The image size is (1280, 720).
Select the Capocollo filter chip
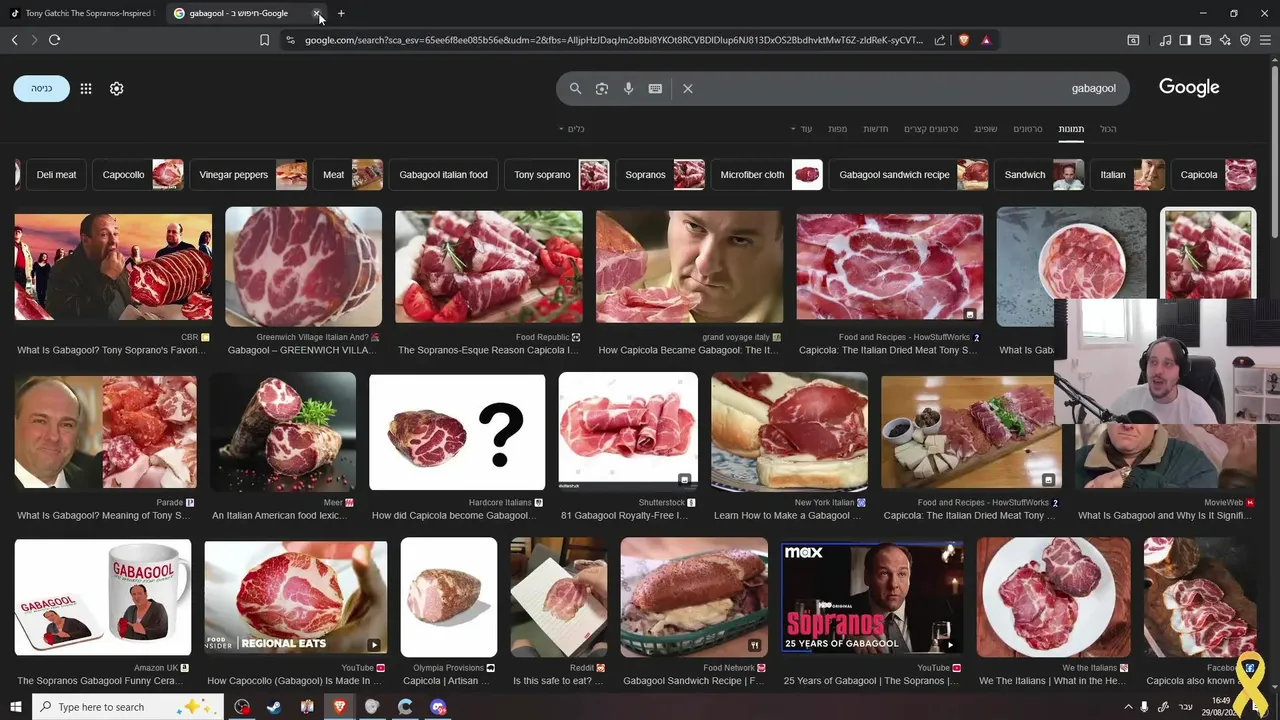(138, 175)
